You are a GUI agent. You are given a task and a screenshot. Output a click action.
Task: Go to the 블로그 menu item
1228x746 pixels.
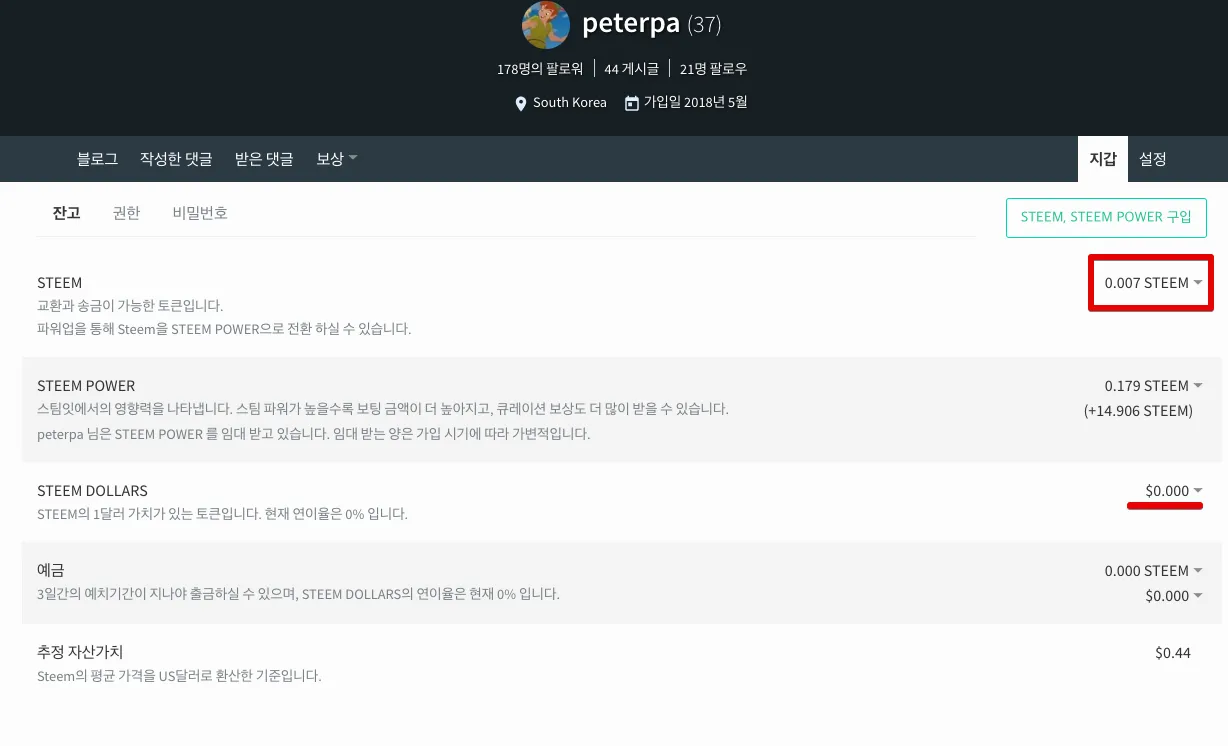(x=97, y=159)
